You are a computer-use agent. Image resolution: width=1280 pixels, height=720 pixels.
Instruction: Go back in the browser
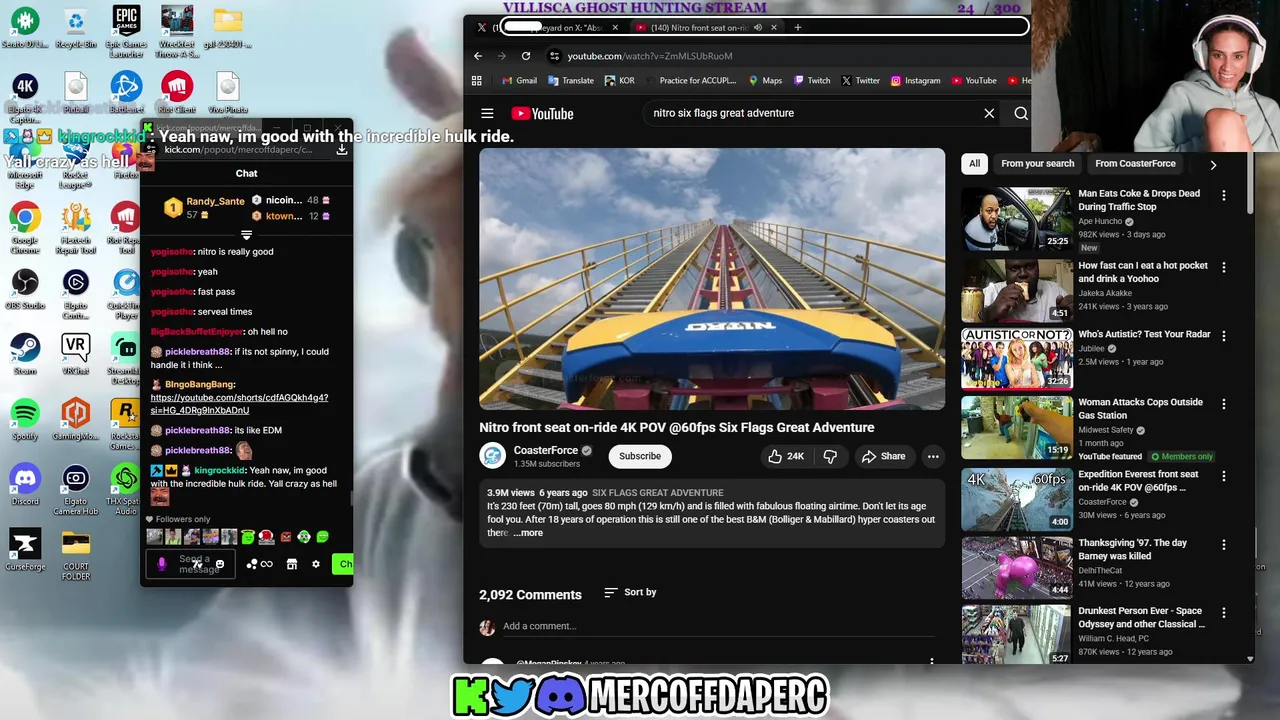[478, 56]
